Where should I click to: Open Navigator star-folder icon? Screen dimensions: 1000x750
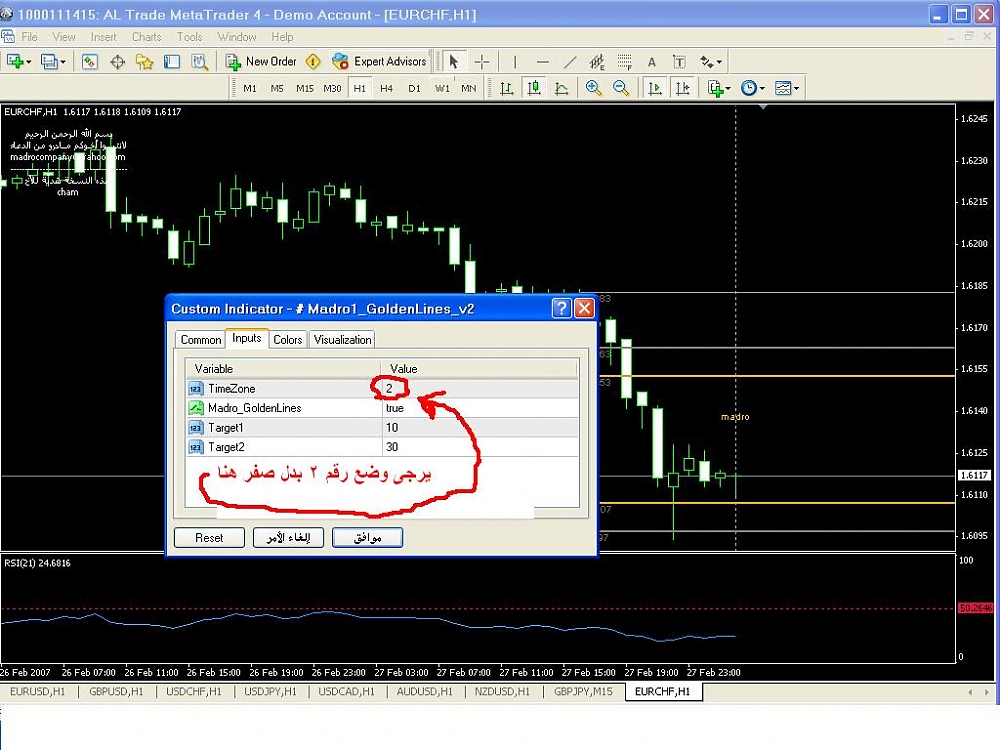tap(145, 62)
